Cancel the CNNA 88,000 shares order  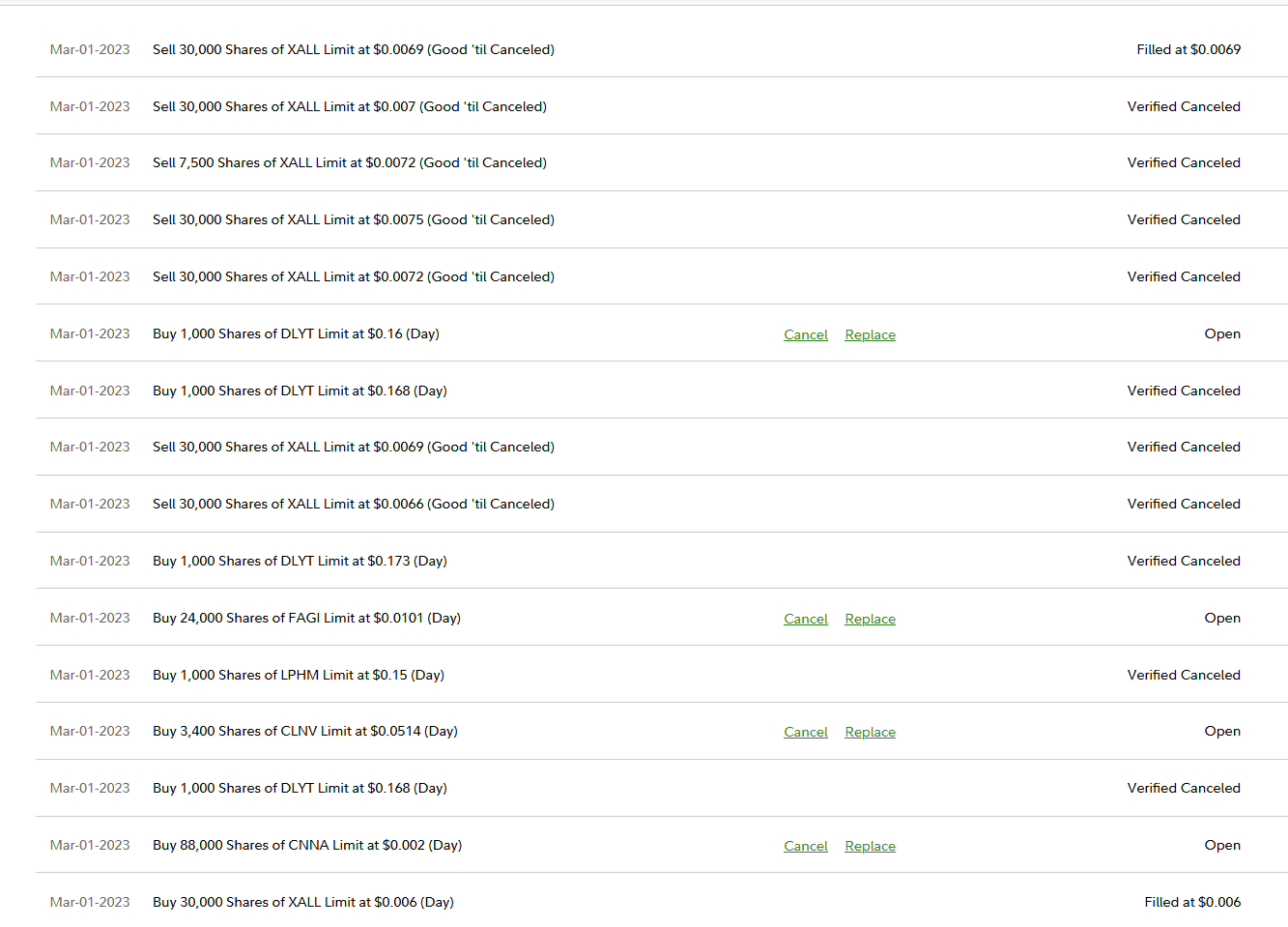805,846
